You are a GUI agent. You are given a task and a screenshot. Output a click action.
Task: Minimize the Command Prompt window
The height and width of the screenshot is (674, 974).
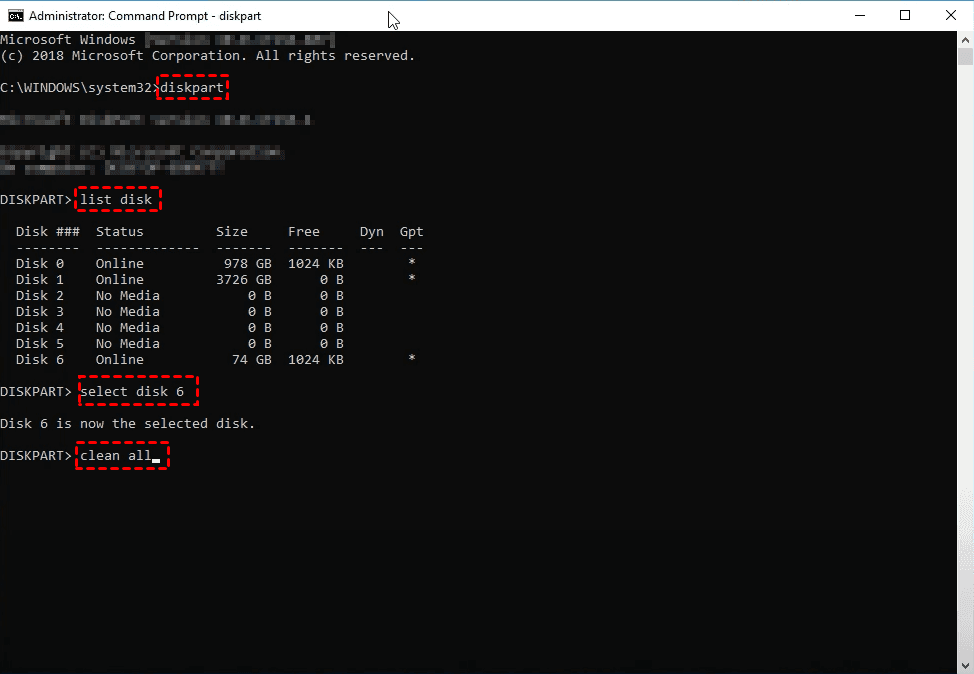859,16
